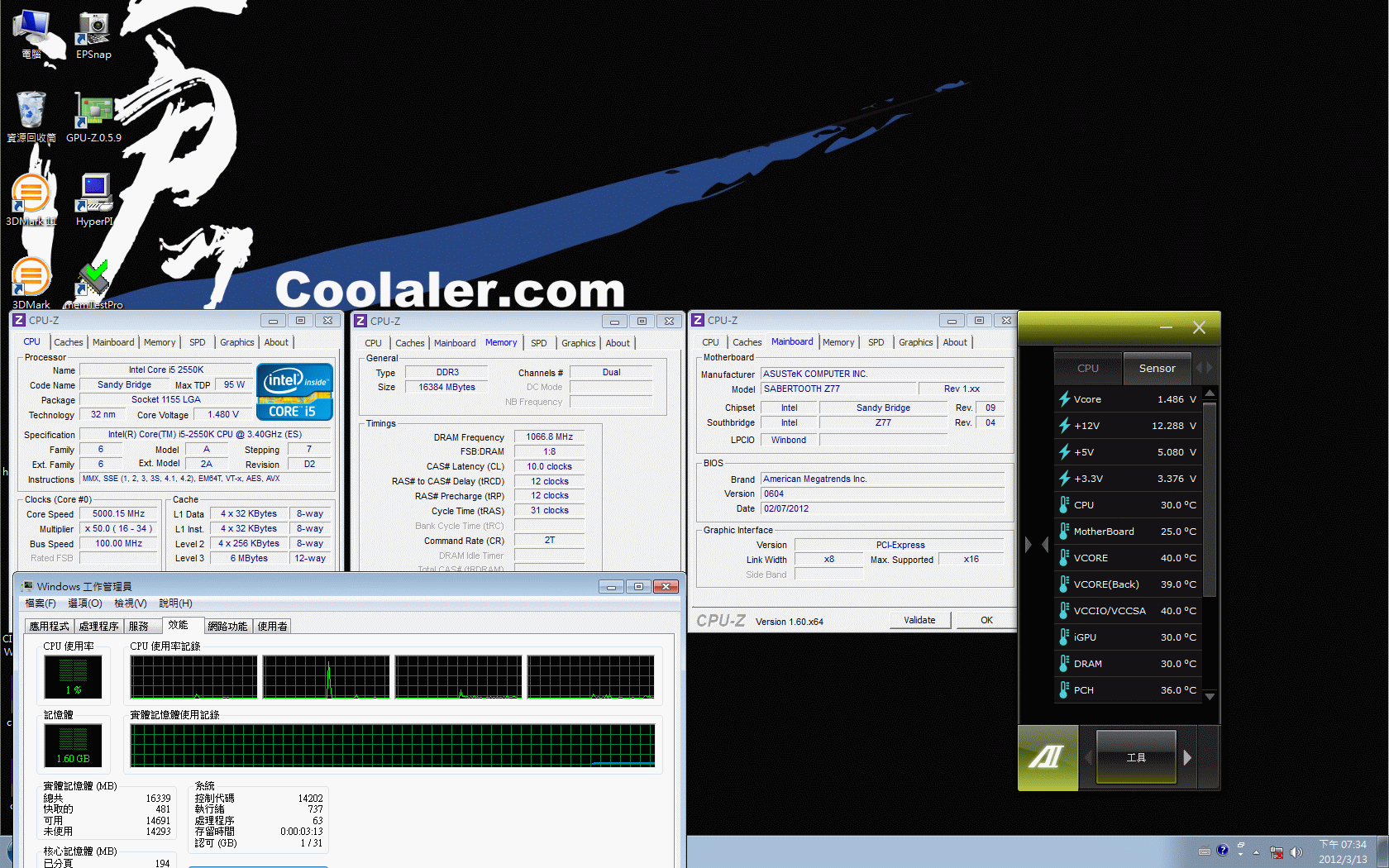Click the PCH thermometer icon
1389x868 pixels.
(x=1065, y=690)
